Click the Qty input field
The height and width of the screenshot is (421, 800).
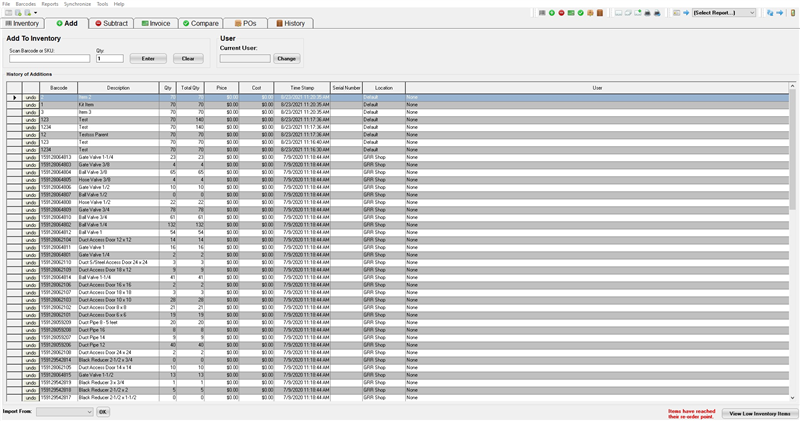[110, 59]
